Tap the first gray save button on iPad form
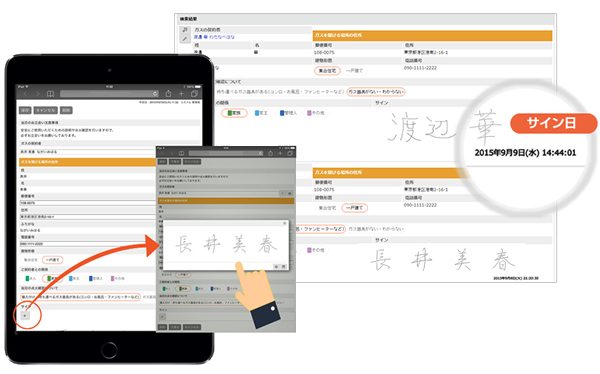 [25, 110]
